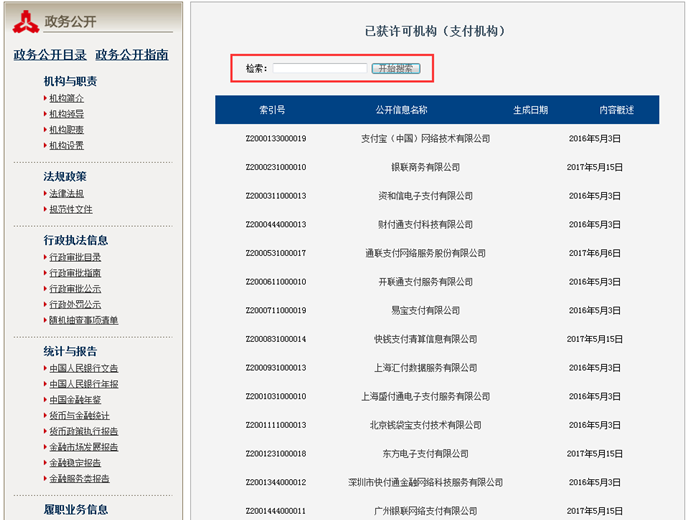Go to 法律法规 under 法规政策

pyautogui.click(x=67, y=193)
